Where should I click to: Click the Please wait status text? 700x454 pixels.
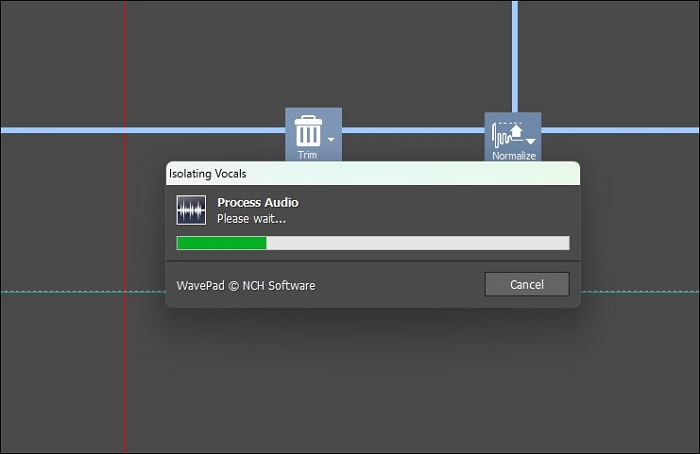tap(251, 218)
